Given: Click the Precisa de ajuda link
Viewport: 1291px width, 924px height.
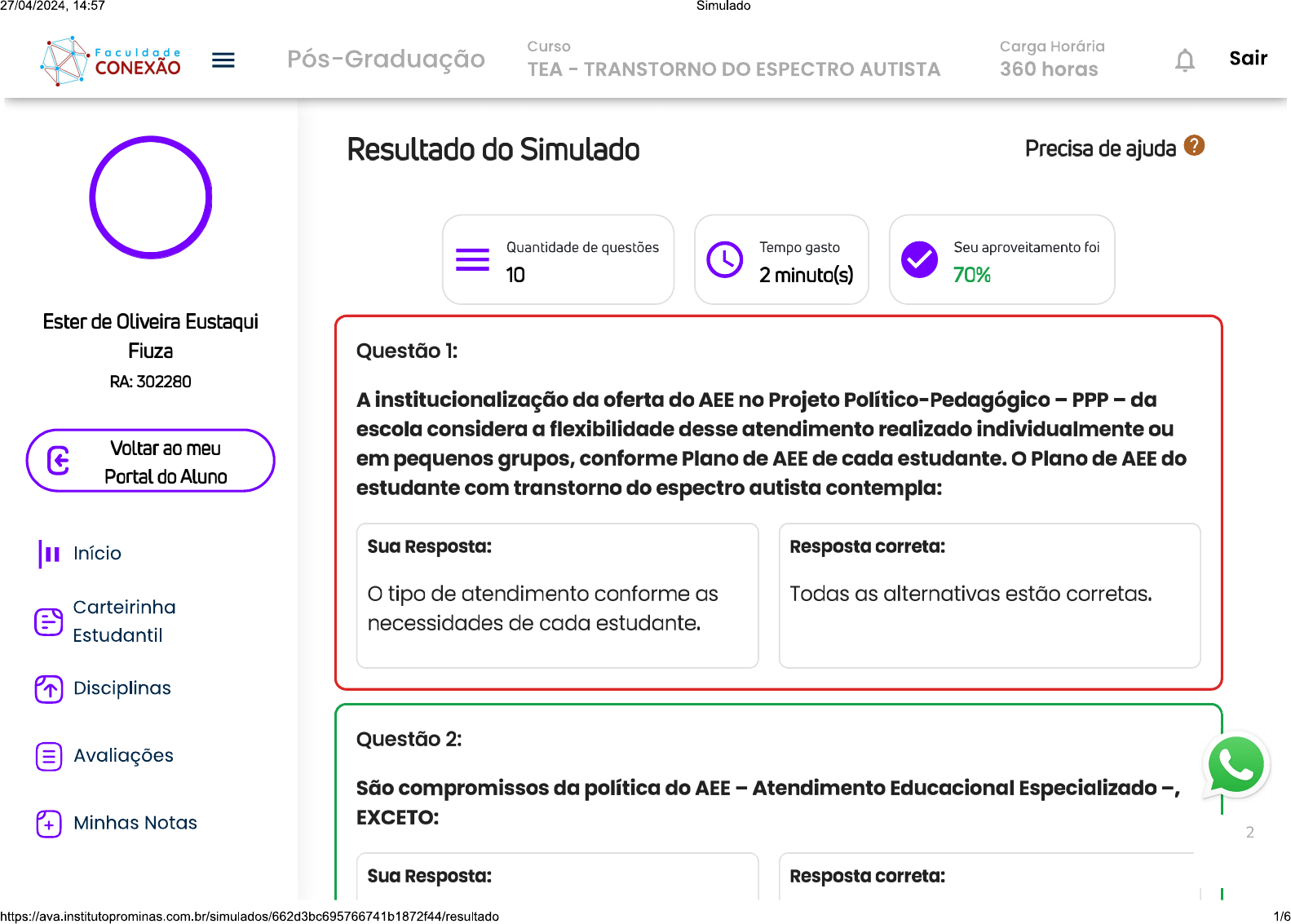Looking at the screenshot, I should pyautogui.click(x=1099, y=148).
